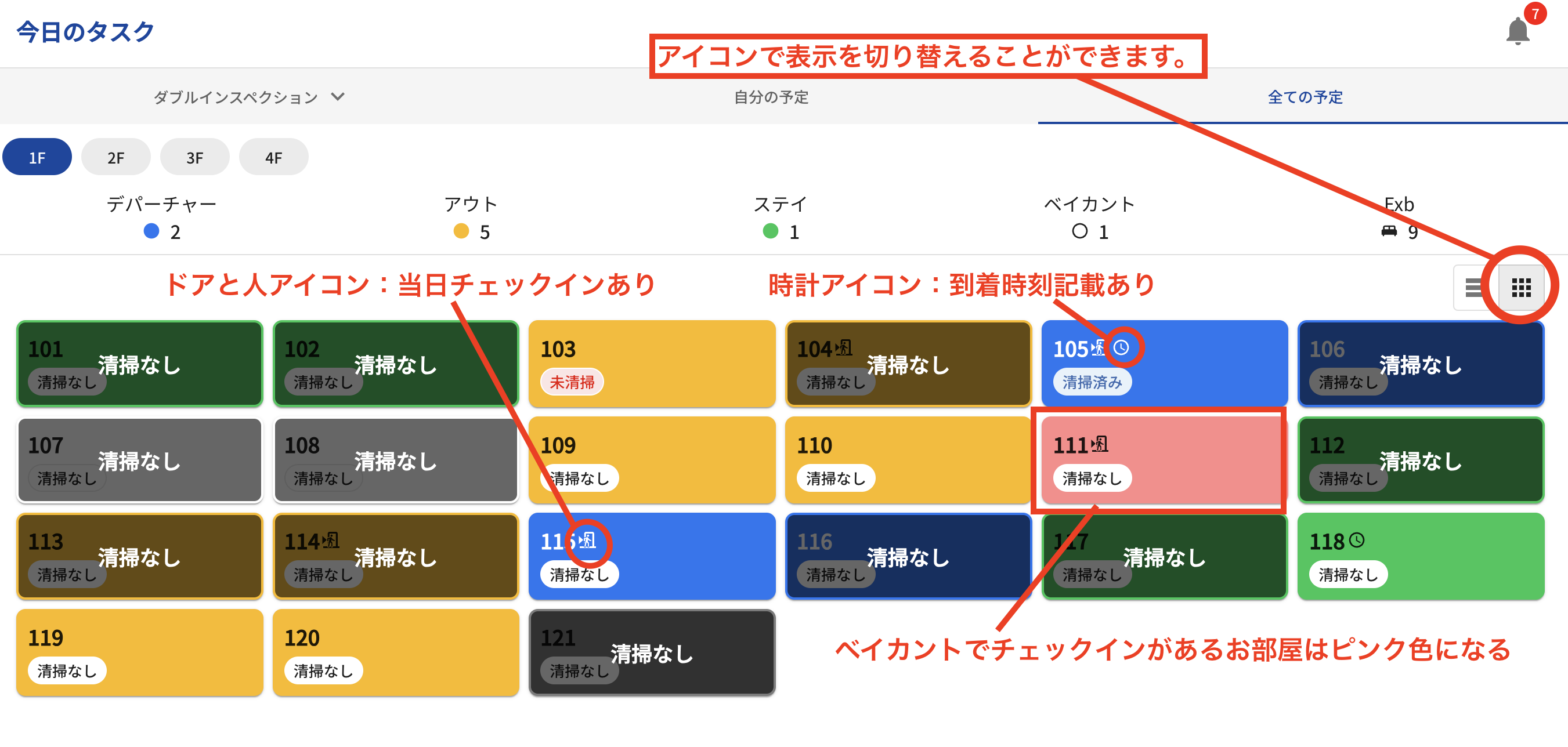Click check-in door icon on room 104
This screenshot has width=1568, height=747.
tap(843, 347)
